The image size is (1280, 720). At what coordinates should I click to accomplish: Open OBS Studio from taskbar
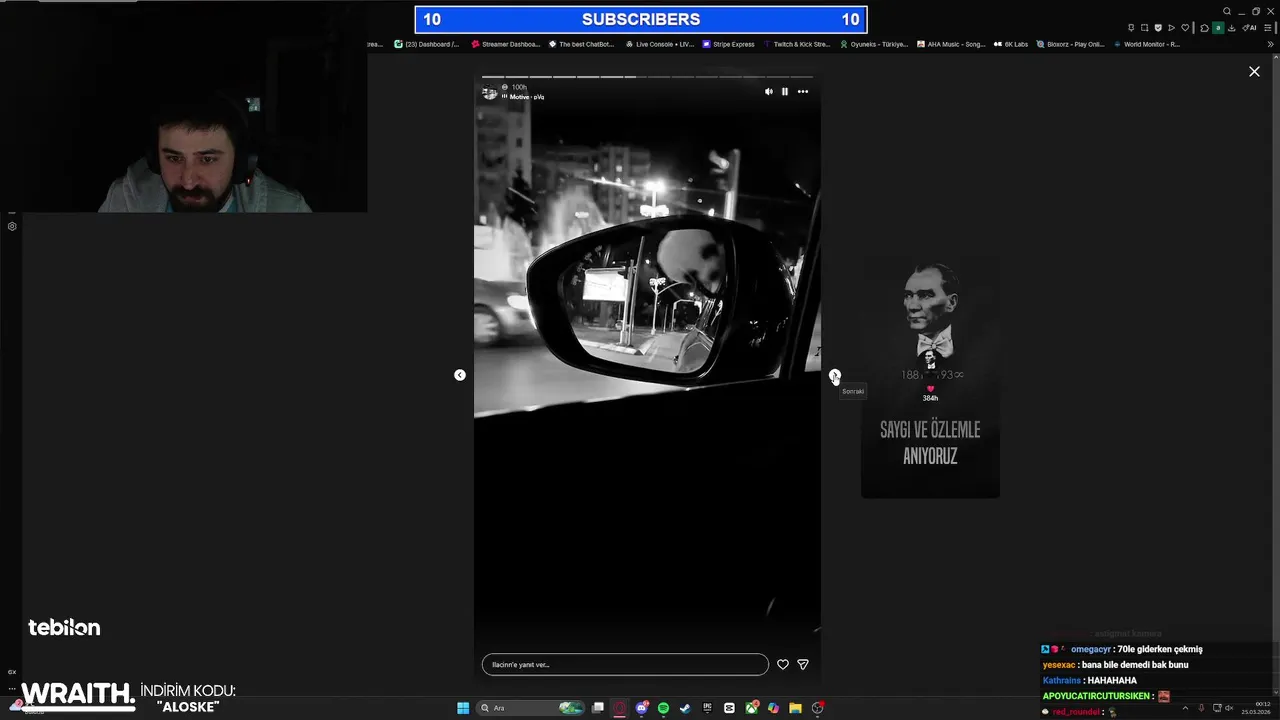click(817, 708)
